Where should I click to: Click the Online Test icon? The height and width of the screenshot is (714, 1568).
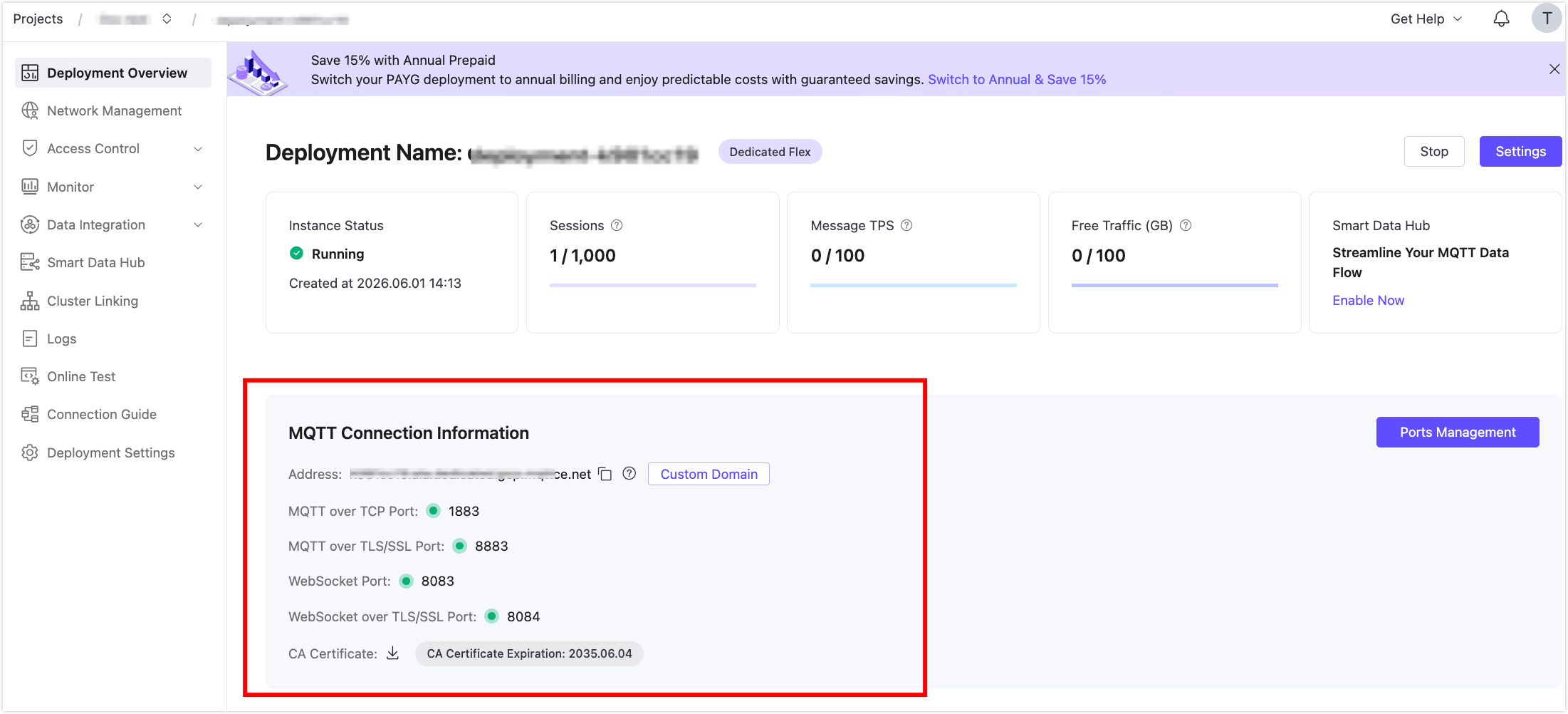click(30, 376)
